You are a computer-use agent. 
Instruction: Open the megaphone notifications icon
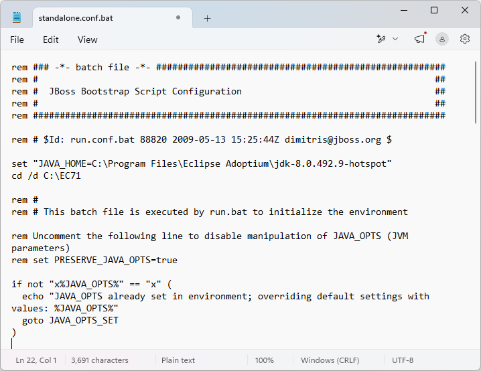pos(420,39)
